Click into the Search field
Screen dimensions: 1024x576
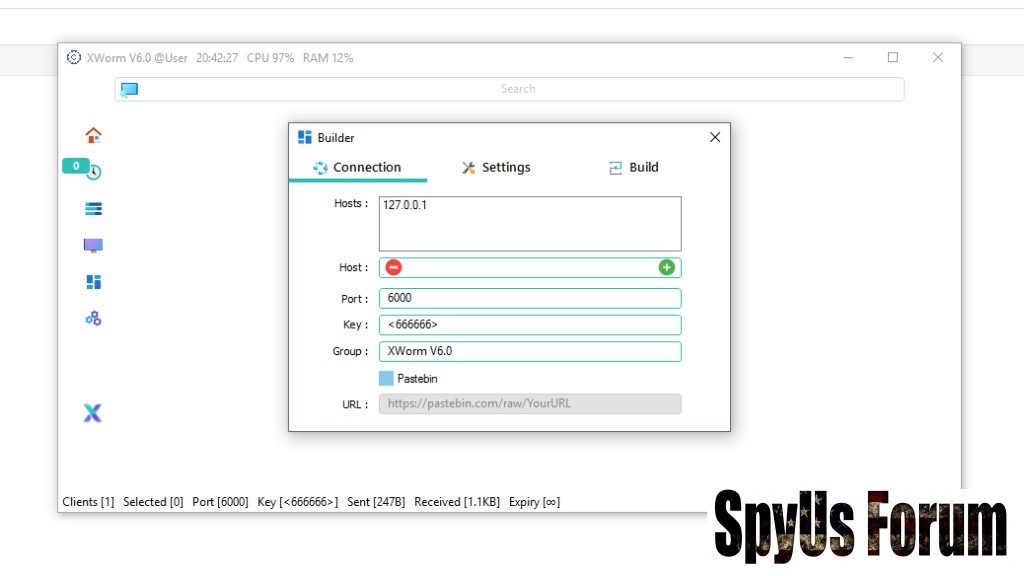point(518,89)
